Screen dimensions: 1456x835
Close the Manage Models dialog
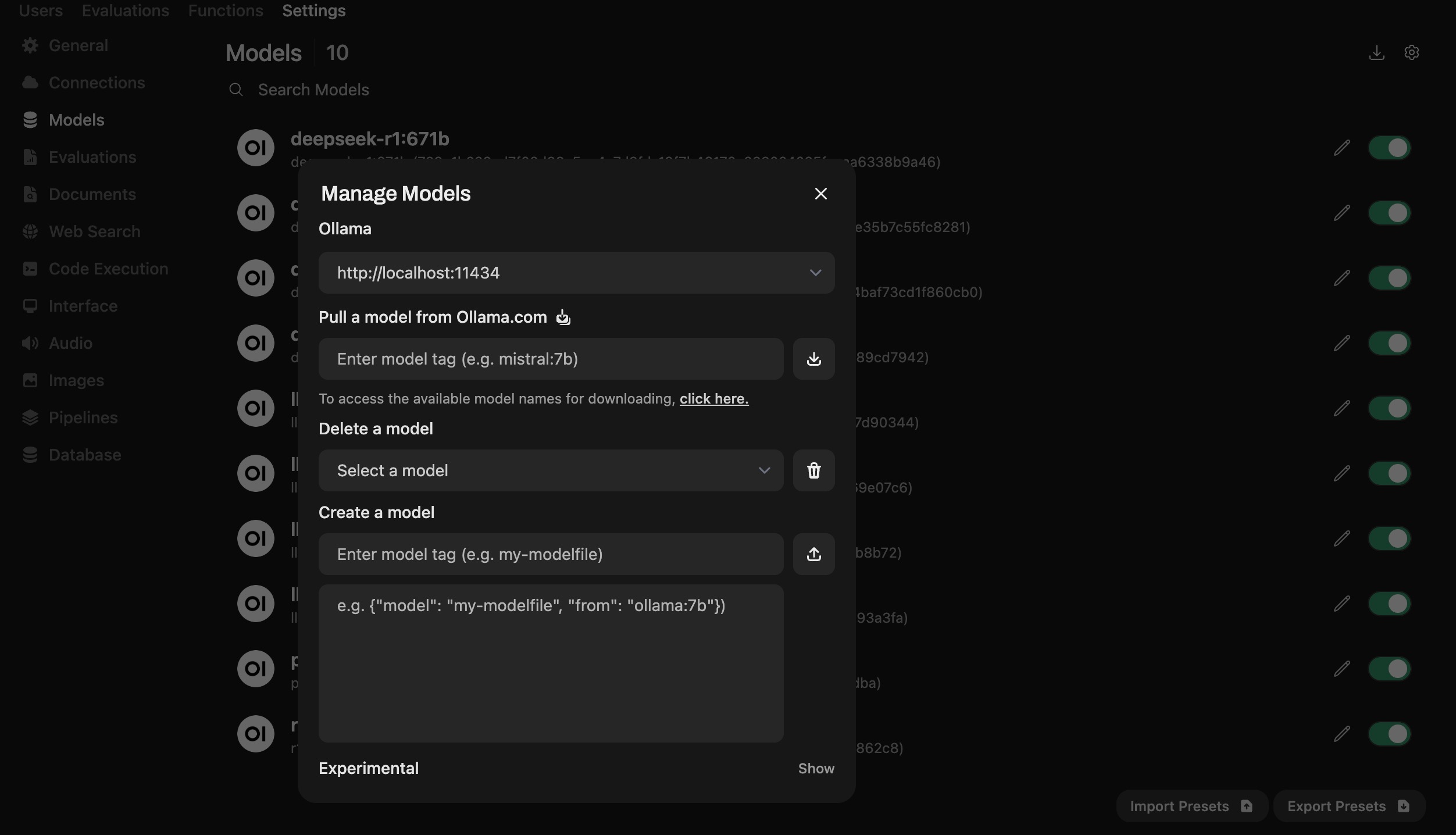[x=820, y=194]
